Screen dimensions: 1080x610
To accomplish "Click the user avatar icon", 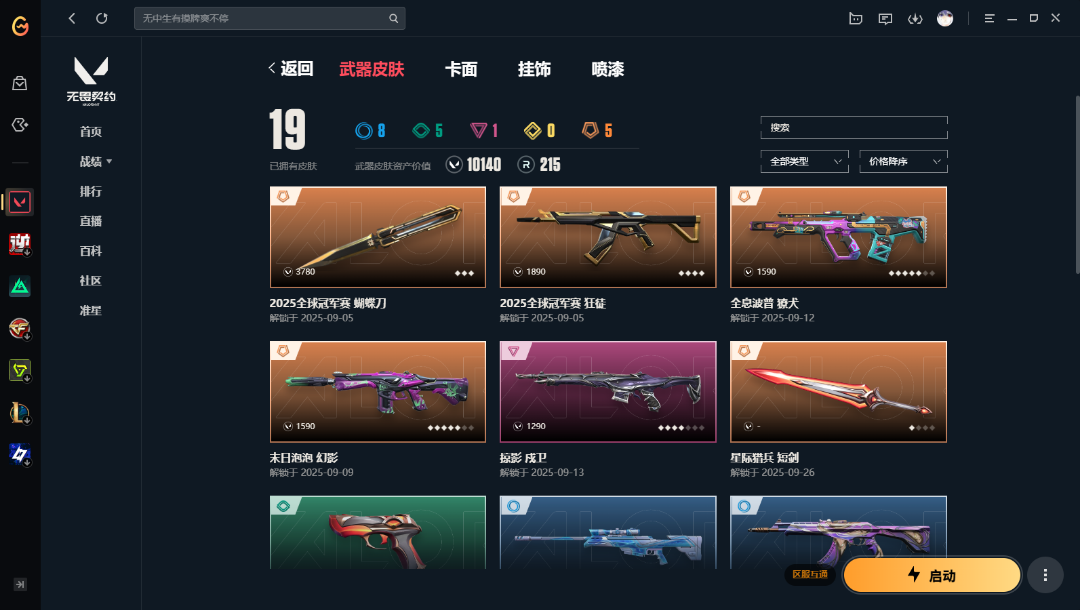I will pos(945,19).
